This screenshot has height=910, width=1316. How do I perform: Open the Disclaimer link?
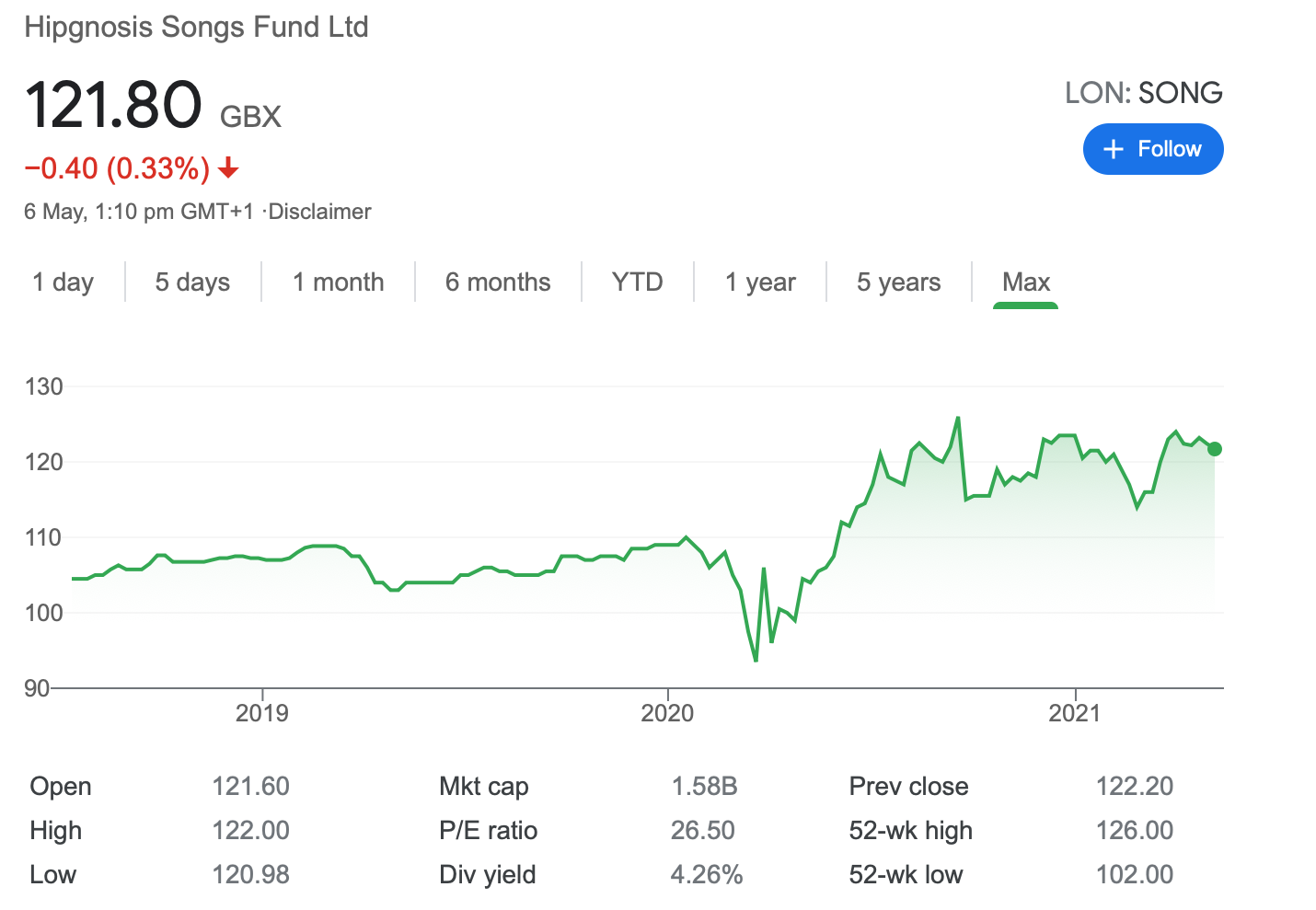click(x=319, y=212)
